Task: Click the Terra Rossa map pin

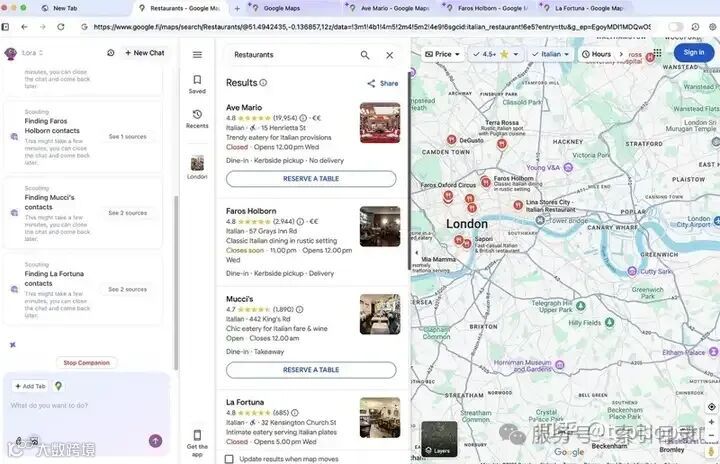Action: [x=501, y=144]
